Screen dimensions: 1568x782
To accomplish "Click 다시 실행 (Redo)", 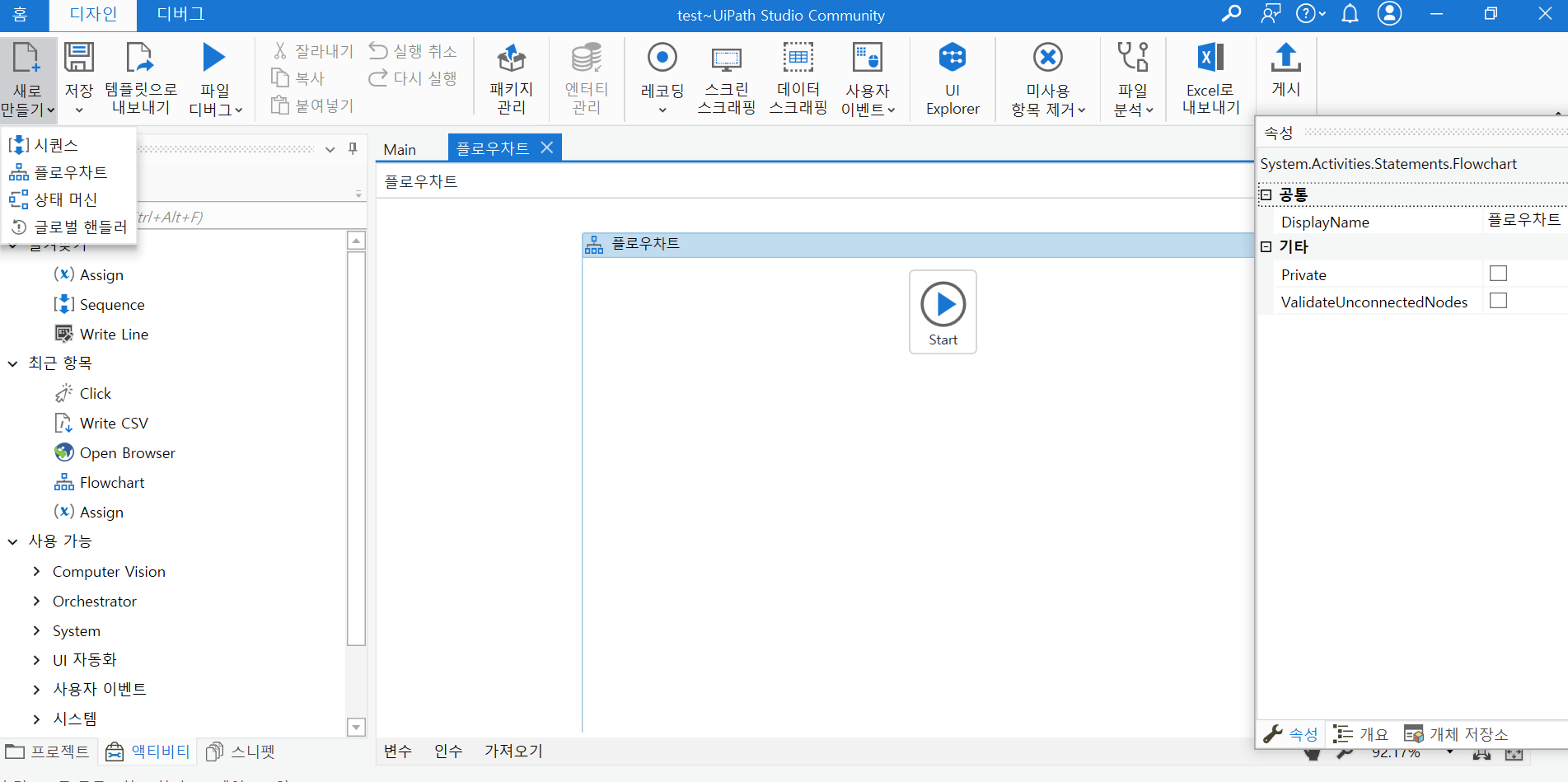I will (x=413, y=78).
